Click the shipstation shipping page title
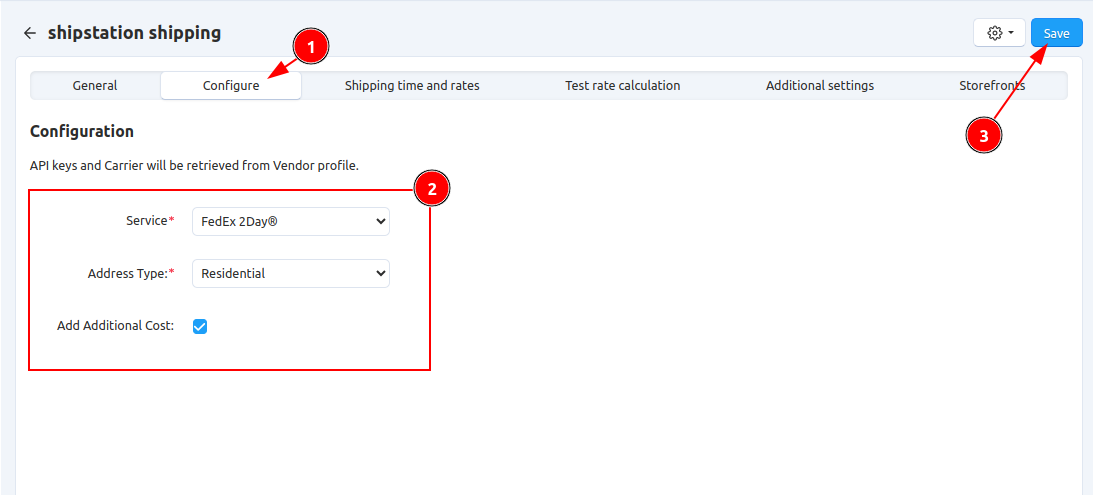This screenshot has height=495, width=1093. 134,33
